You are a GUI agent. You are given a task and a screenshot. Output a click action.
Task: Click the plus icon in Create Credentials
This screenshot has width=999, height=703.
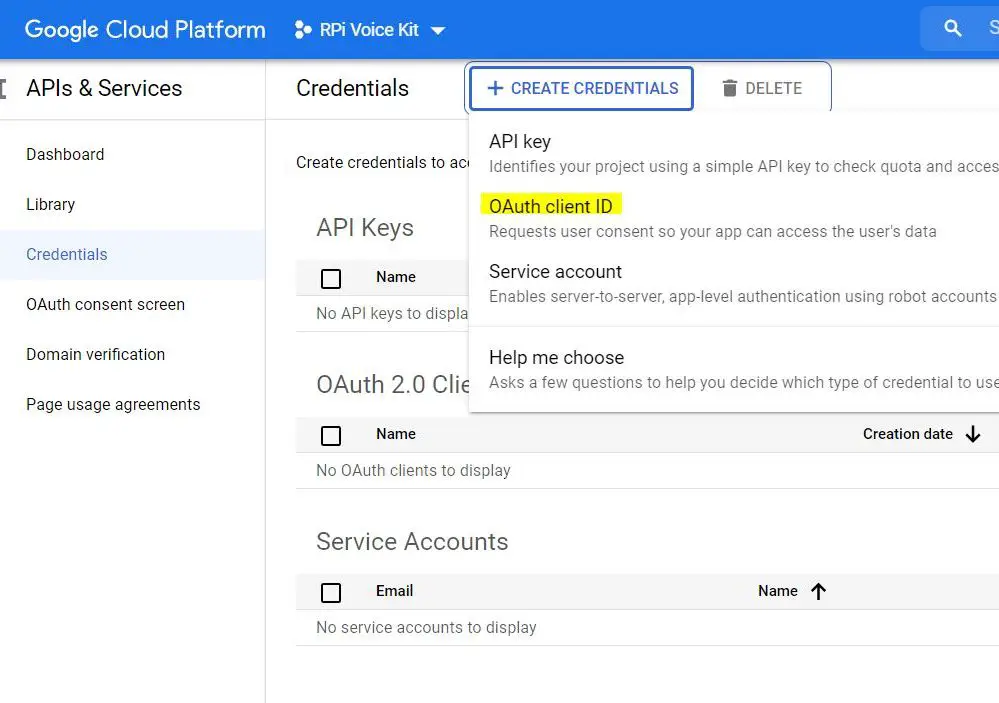[495, 88]
